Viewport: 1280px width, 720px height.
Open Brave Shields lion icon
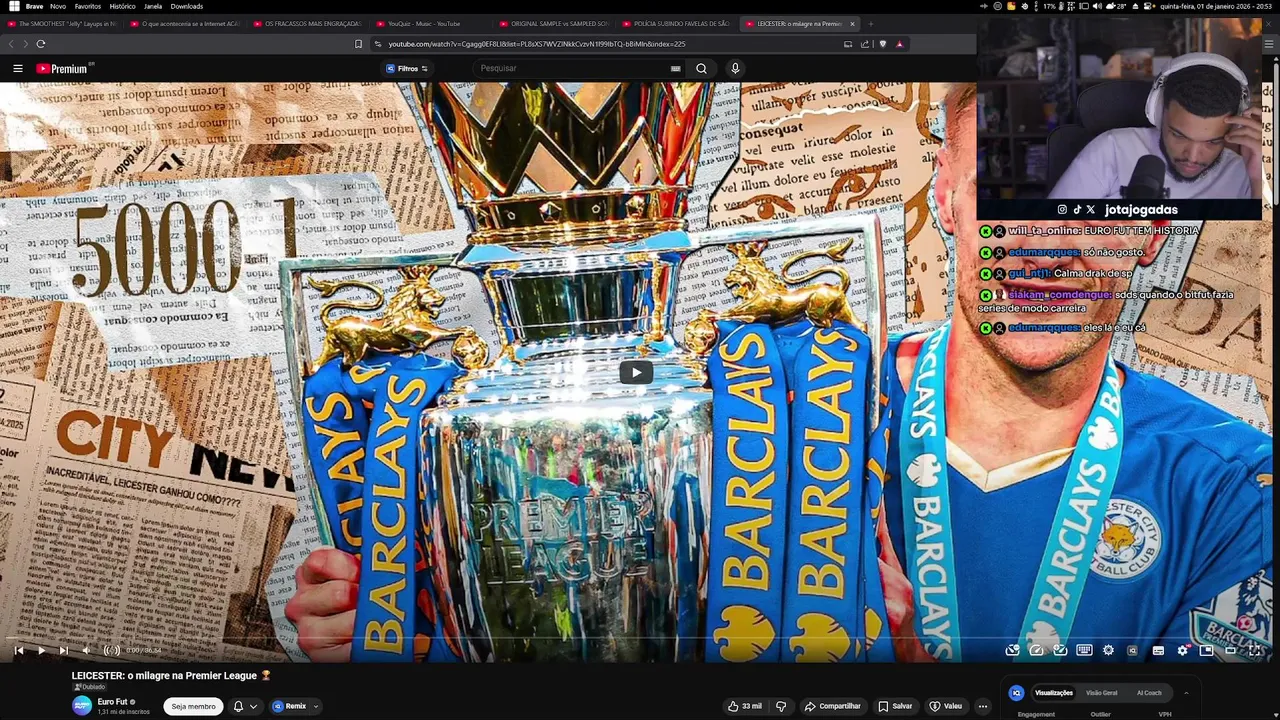pos(882,44)
